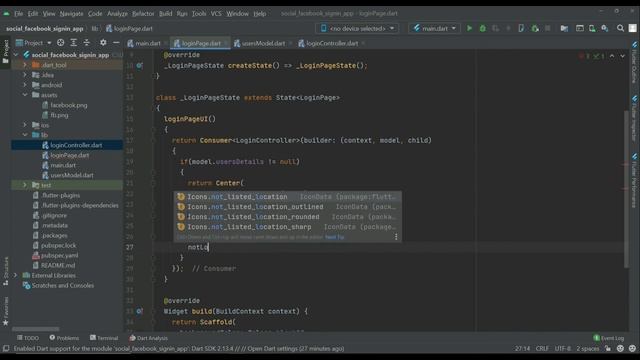
Task: Open Project panel settings gear
Action: (103, 42)
